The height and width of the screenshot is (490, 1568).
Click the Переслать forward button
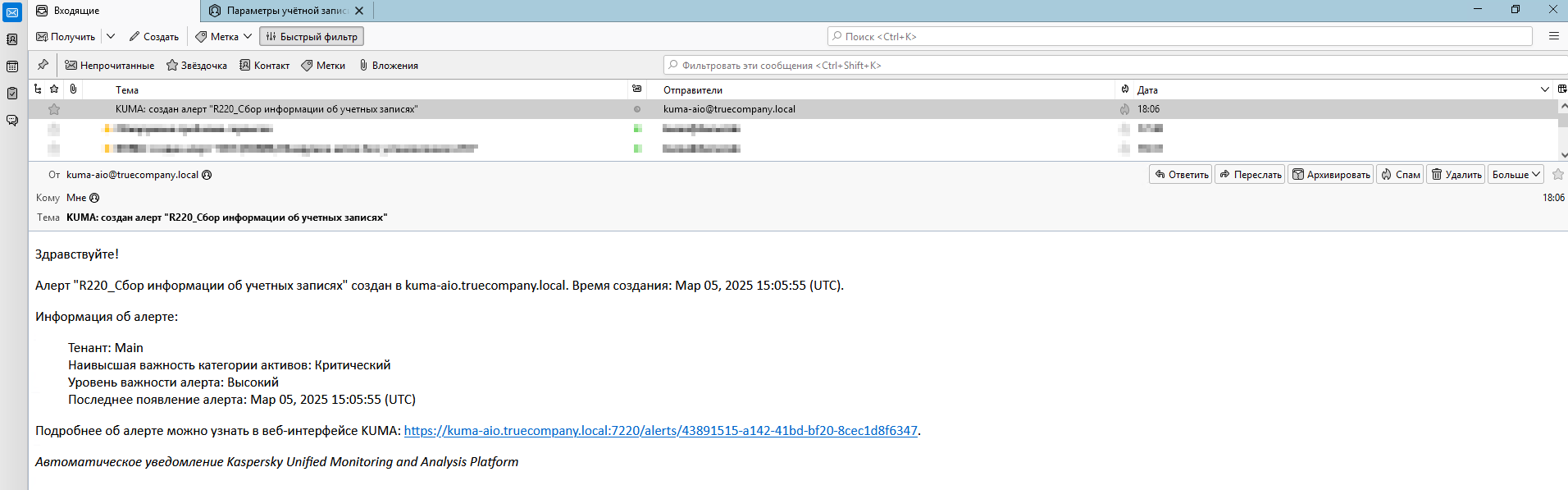coord(1250,174)
